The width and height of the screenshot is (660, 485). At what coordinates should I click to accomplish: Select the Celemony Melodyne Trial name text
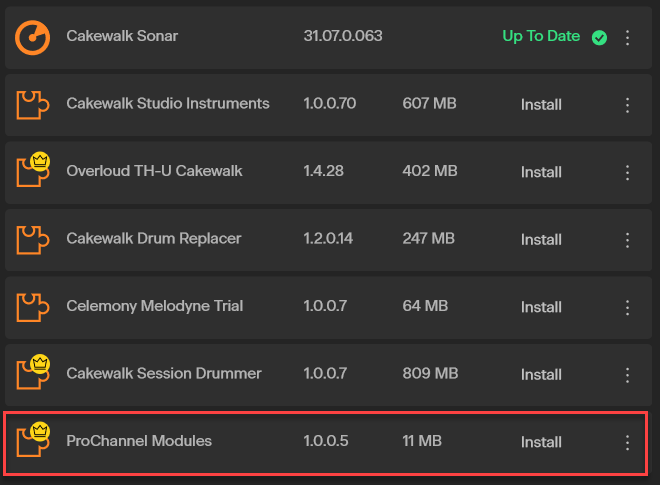(154, 306)
